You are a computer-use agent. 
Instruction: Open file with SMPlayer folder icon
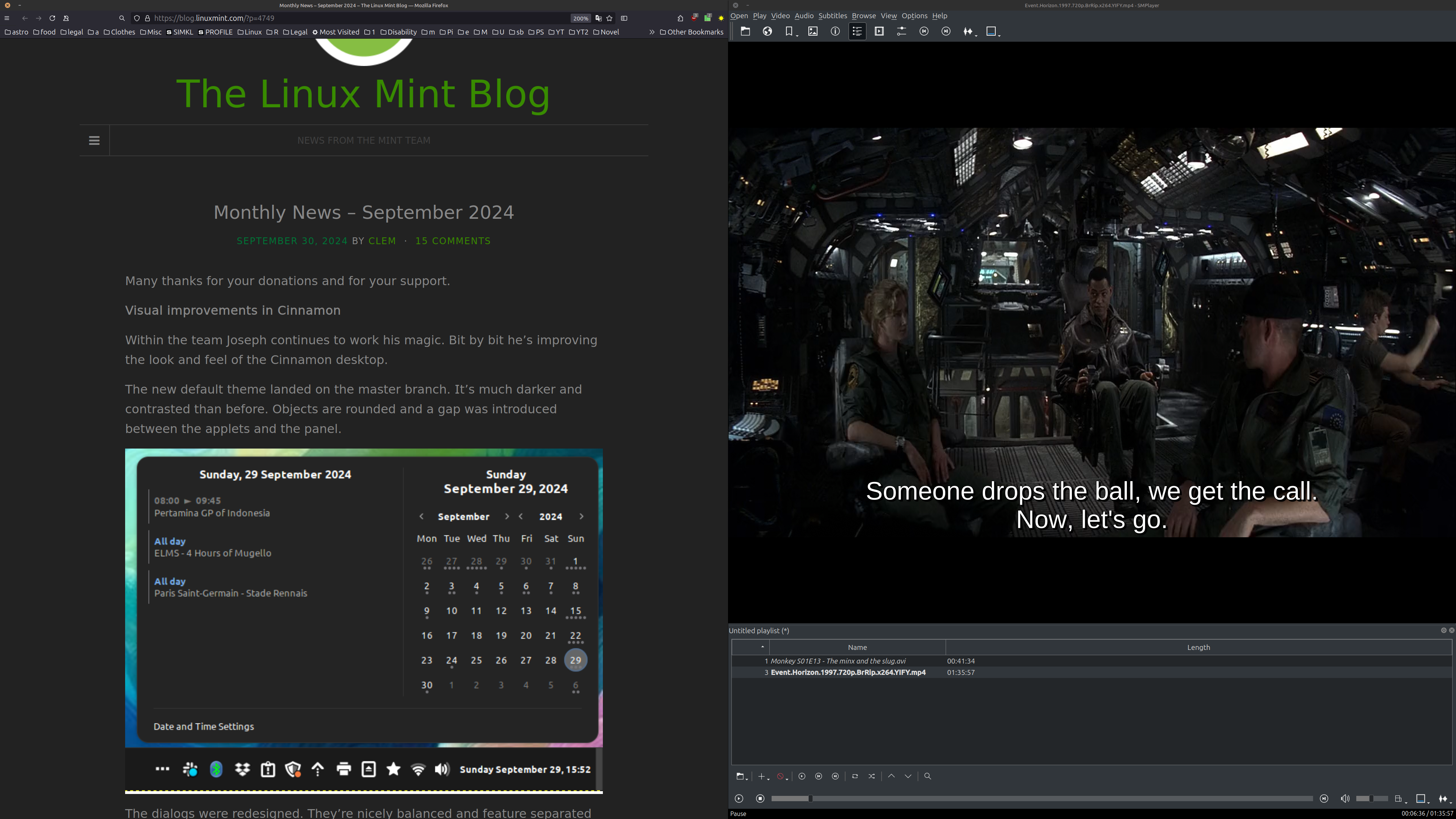pyautogui.click(x=745, y=31)
